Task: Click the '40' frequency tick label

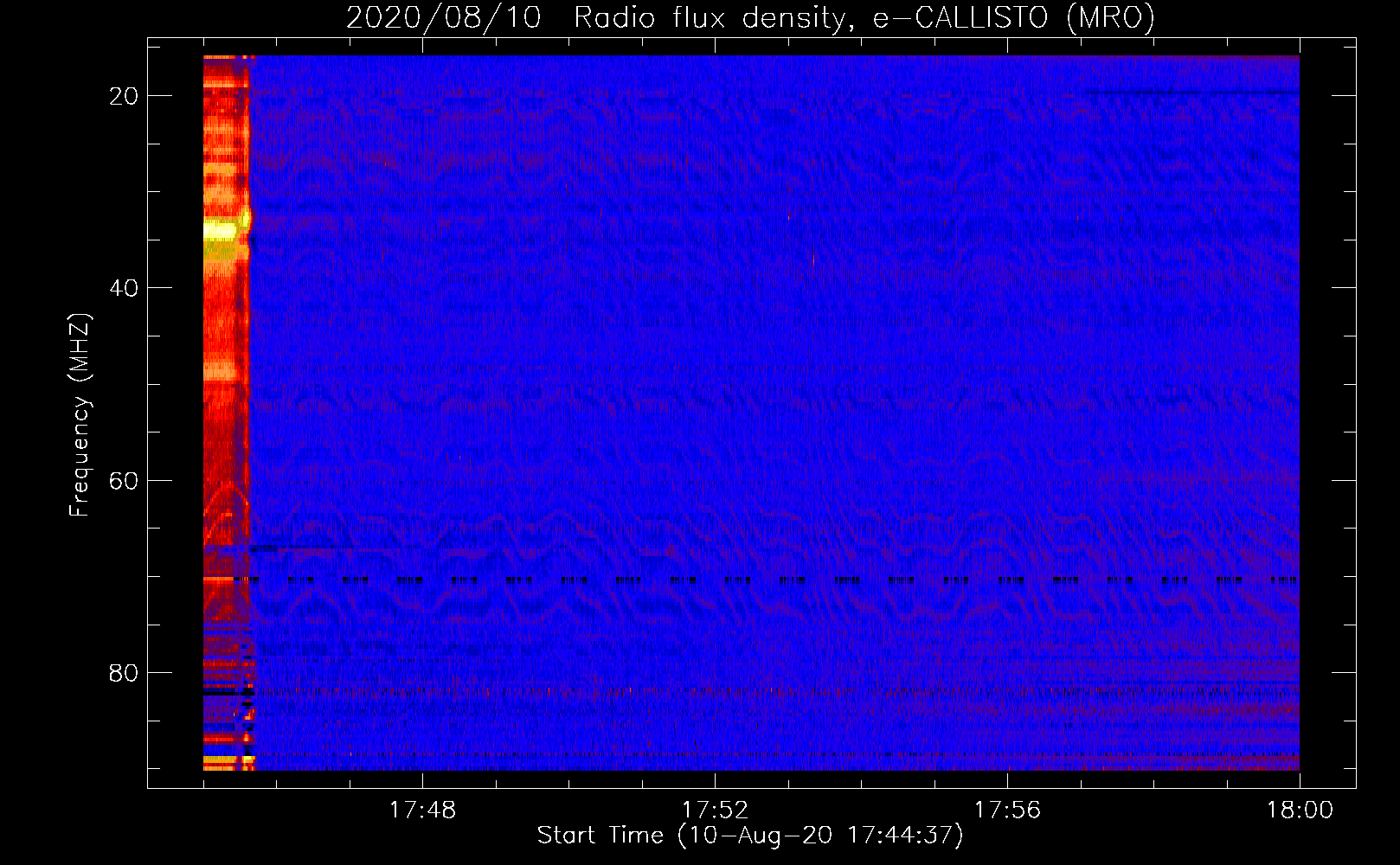Action: (x=124, y=288)
